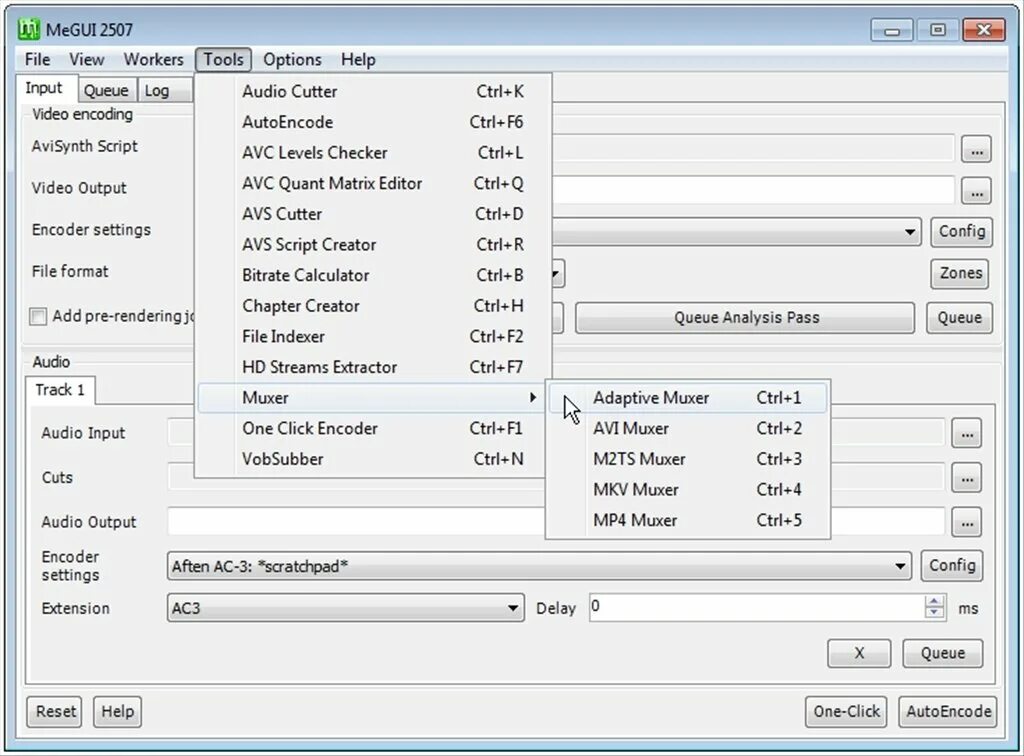The height and width of the screenshot is (756, 1024).
Task: Click the bottom AutoEncode button
Action: pyautogui.click(x=948, y=712)
